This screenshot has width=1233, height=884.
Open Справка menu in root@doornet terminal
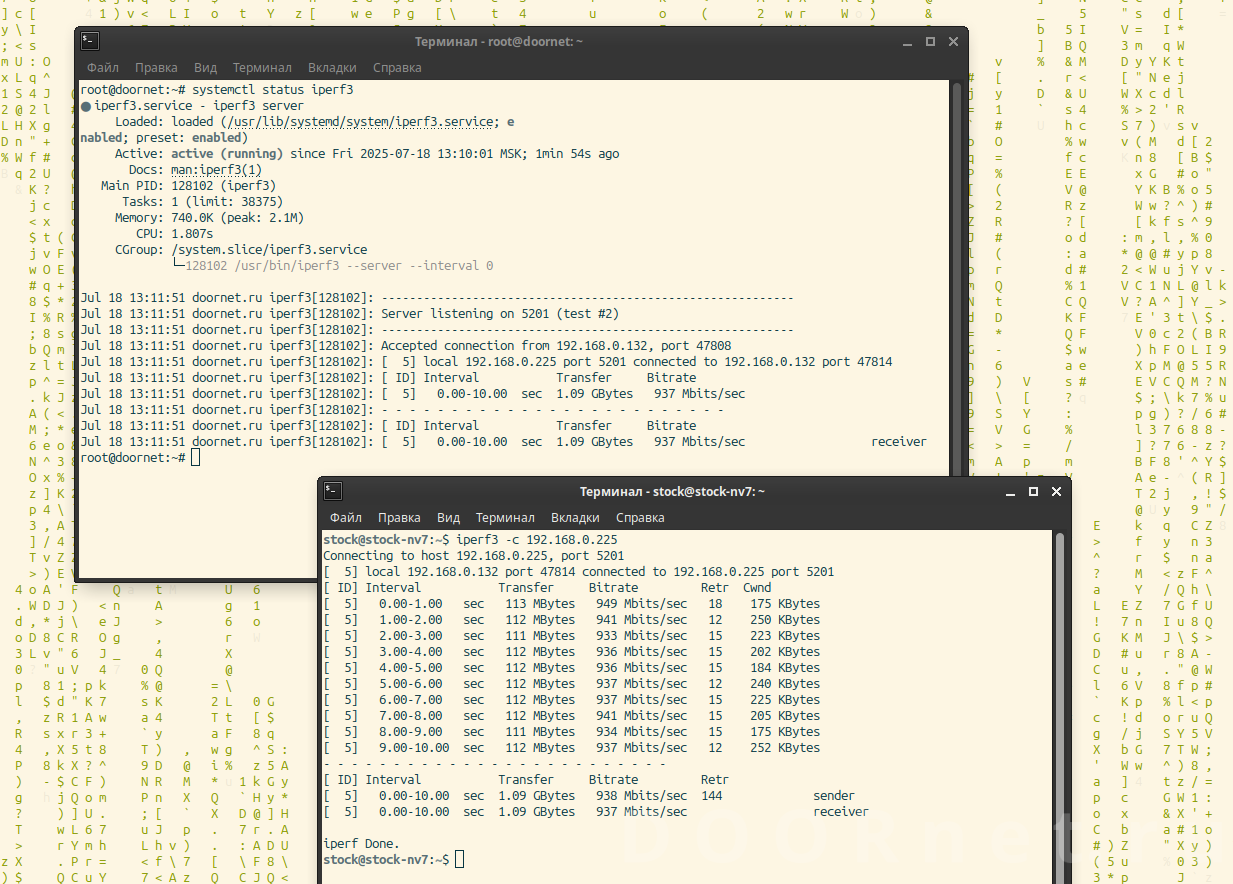pos(397,68)
